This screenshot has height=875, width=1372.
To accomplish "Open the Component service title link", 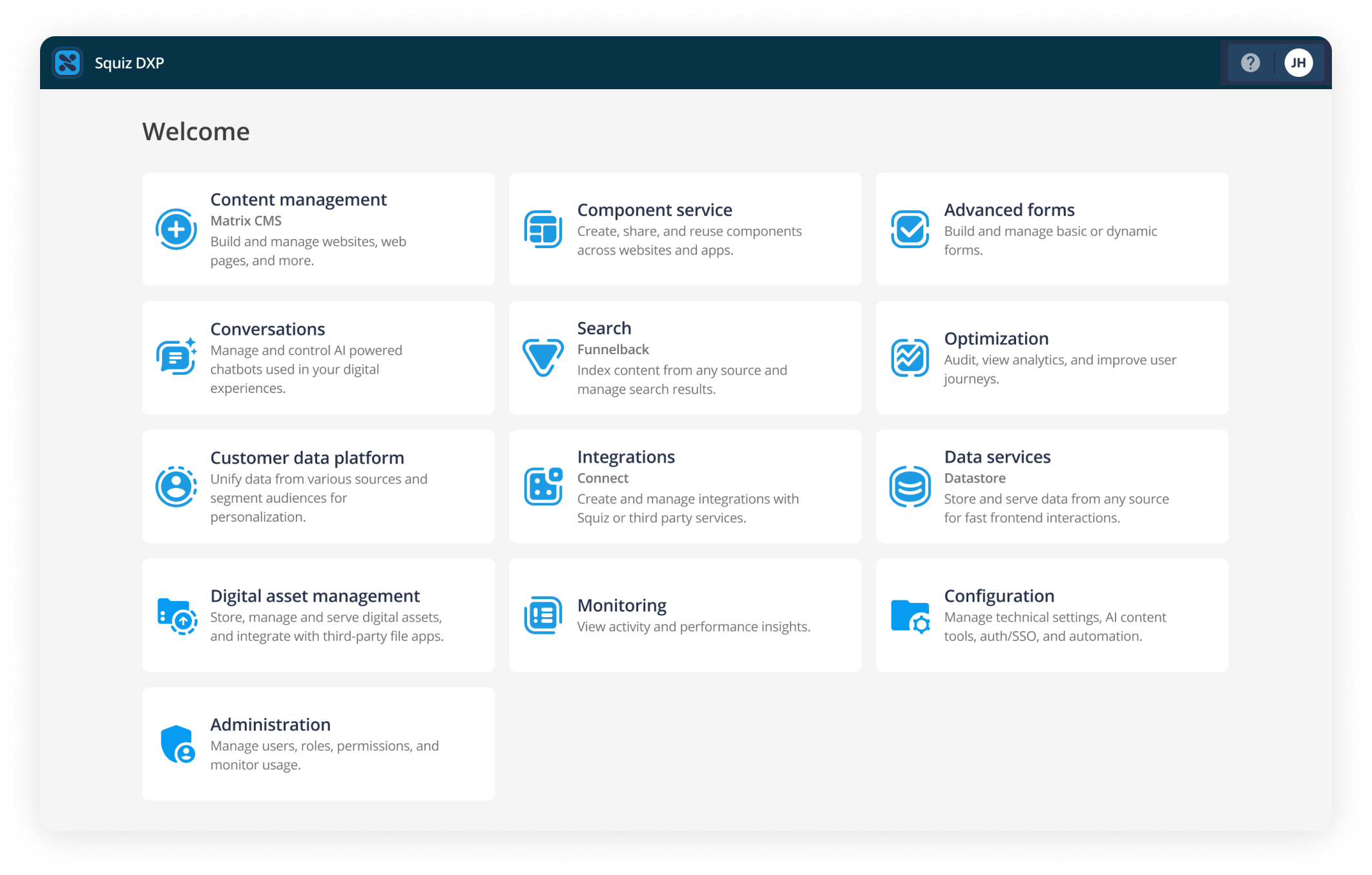I will point(654,210).
